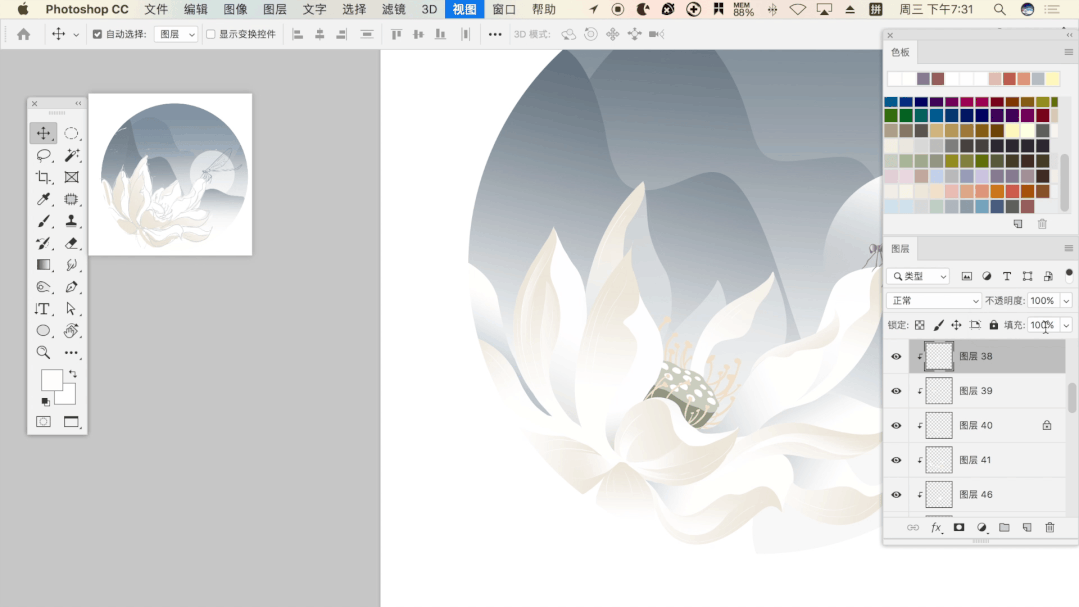Swap foreground and background colors

point(73,374)
